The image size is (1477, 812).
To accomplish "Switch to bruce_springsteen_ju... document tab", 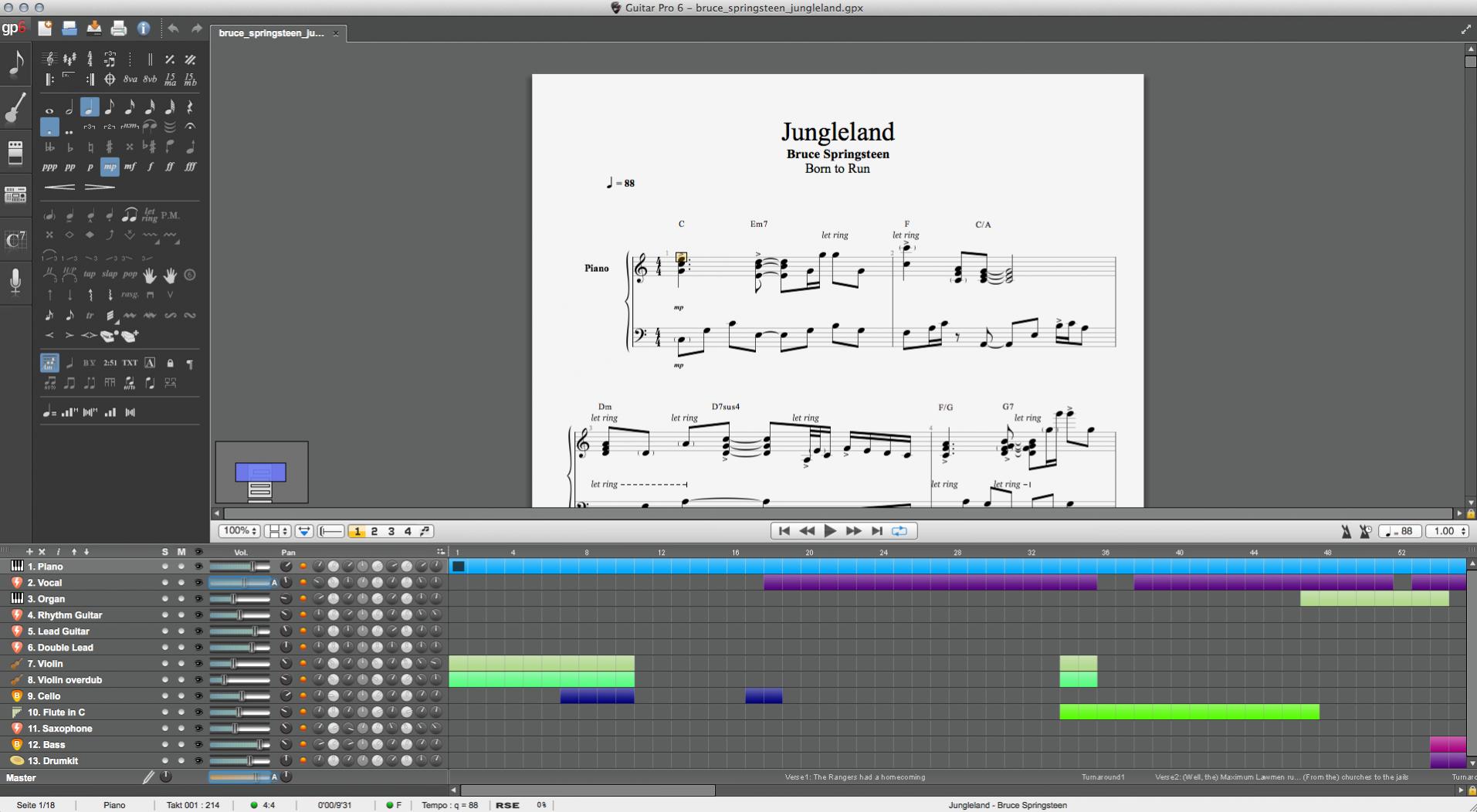I will pos(272,33).
